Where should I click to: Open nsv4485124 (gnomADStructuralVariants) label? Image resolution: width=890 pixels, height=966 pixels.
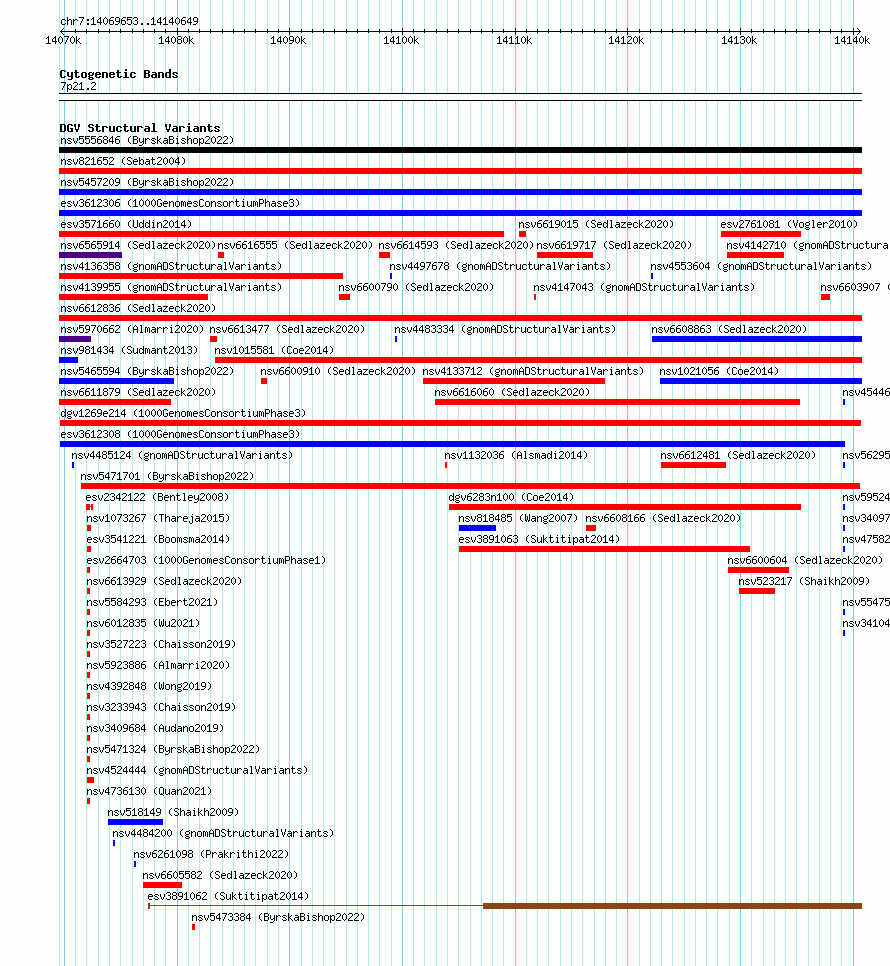tap(182, 455)
